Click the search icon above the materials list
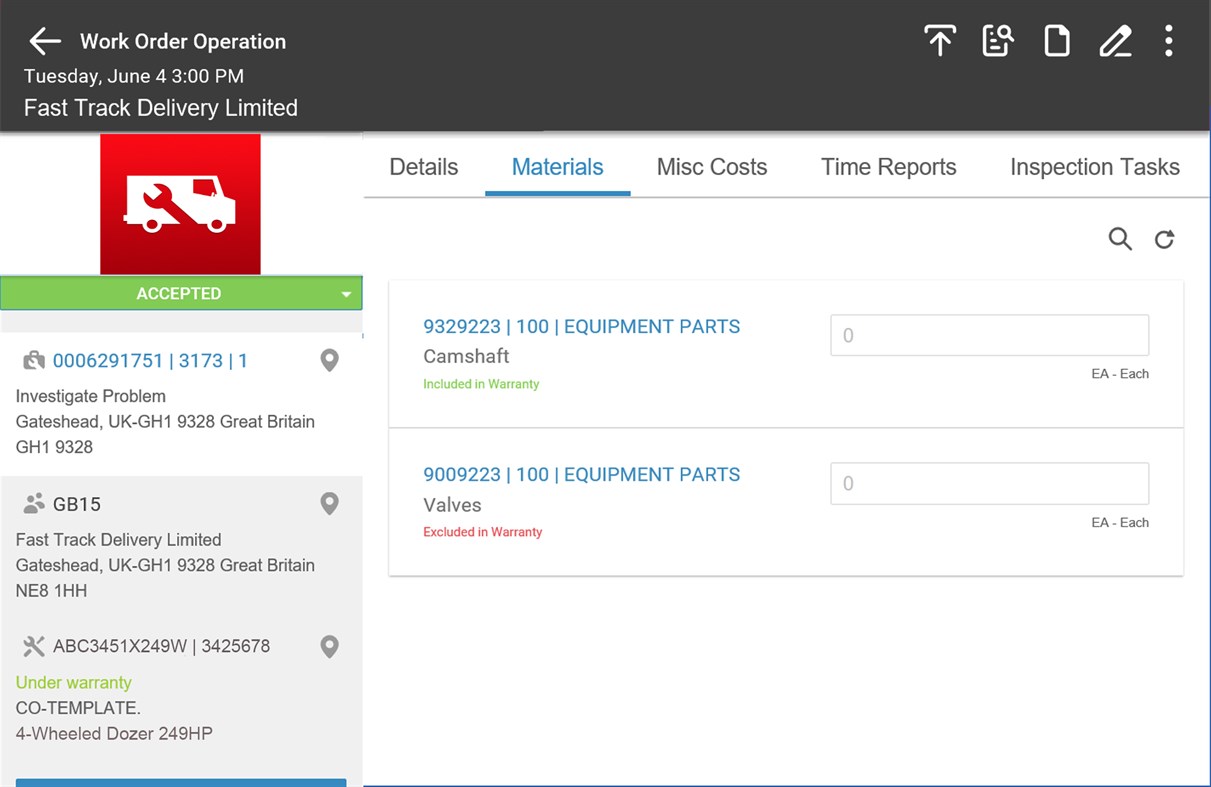1211x787 pixels. [x=1120, y=239]
